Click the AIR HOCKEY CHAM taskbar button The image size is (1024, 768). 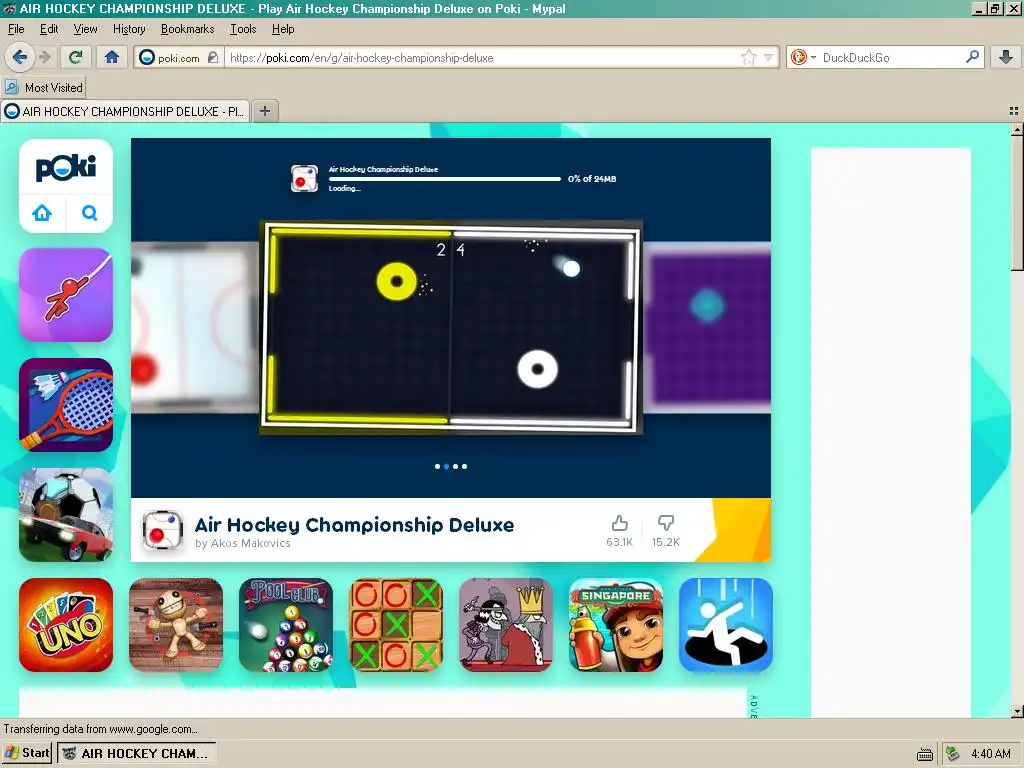[136, 754]
